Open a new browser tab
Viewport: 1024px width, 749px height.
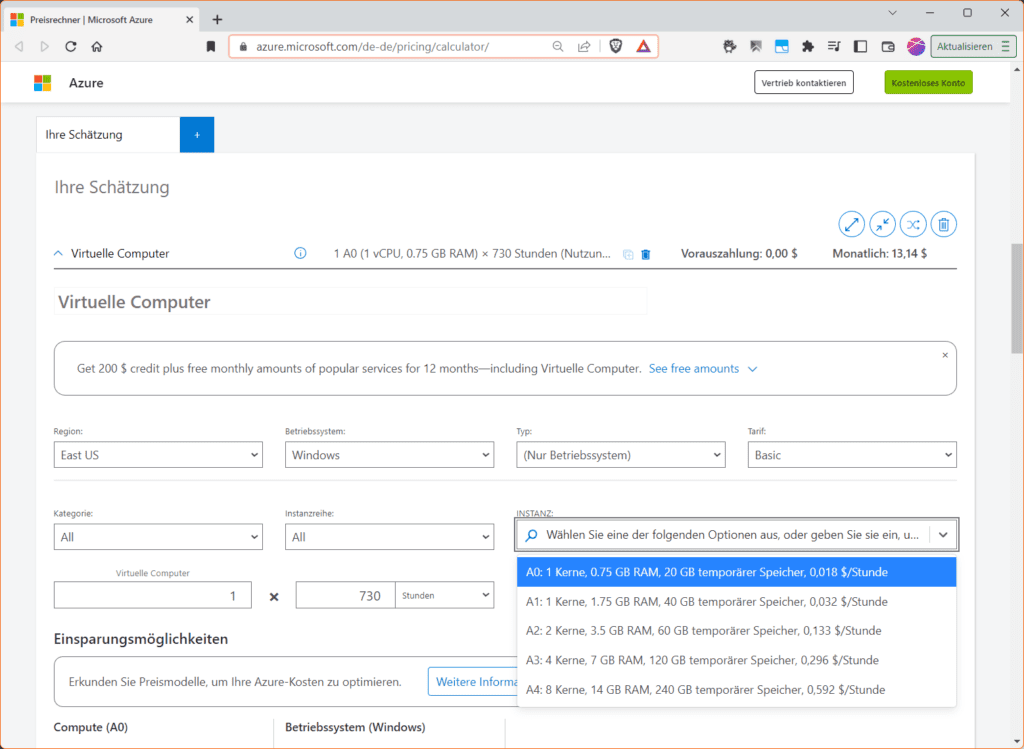[217, 20]
